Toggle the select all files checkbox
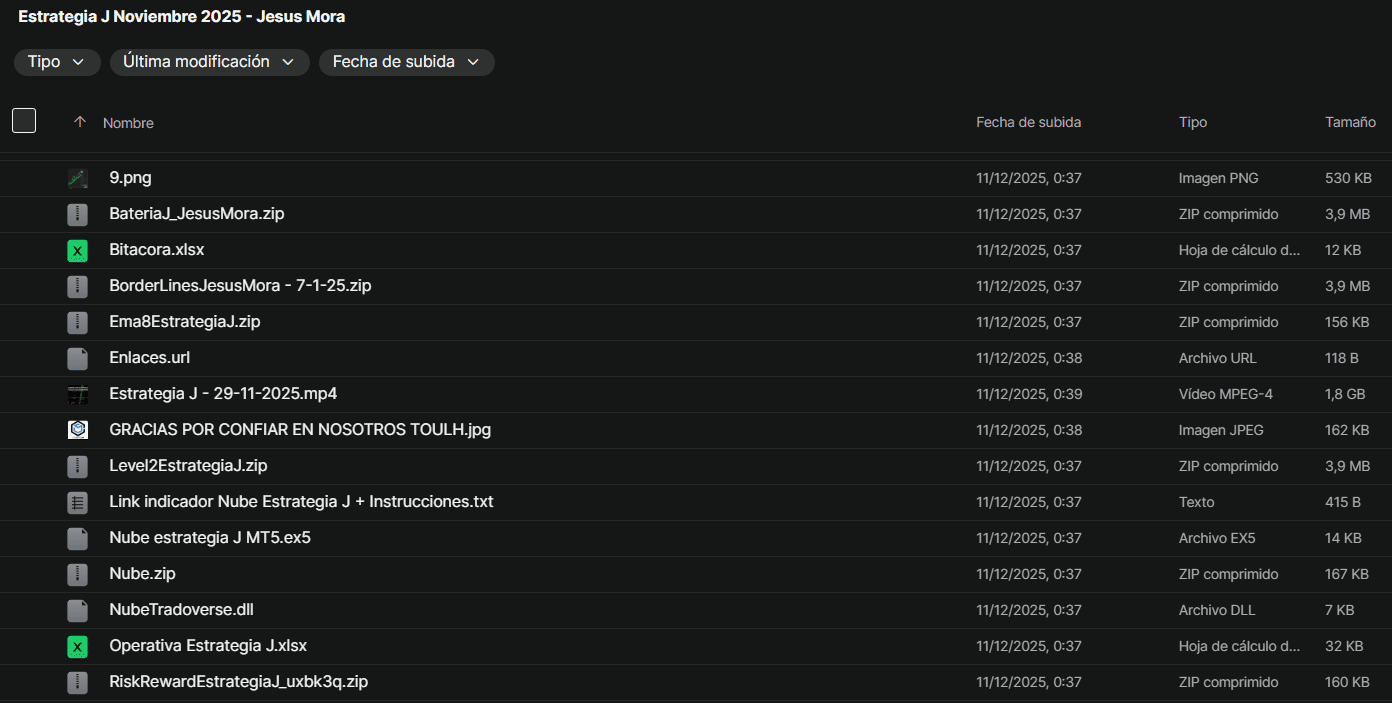The width and height of the screenshot is (1392, 703). (x=24, y=121)
